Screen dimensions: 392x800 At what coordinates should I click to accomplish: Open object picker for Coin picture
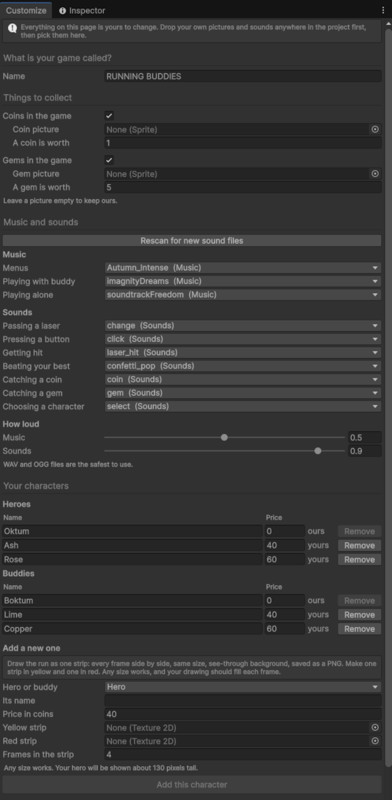point(375,130)
